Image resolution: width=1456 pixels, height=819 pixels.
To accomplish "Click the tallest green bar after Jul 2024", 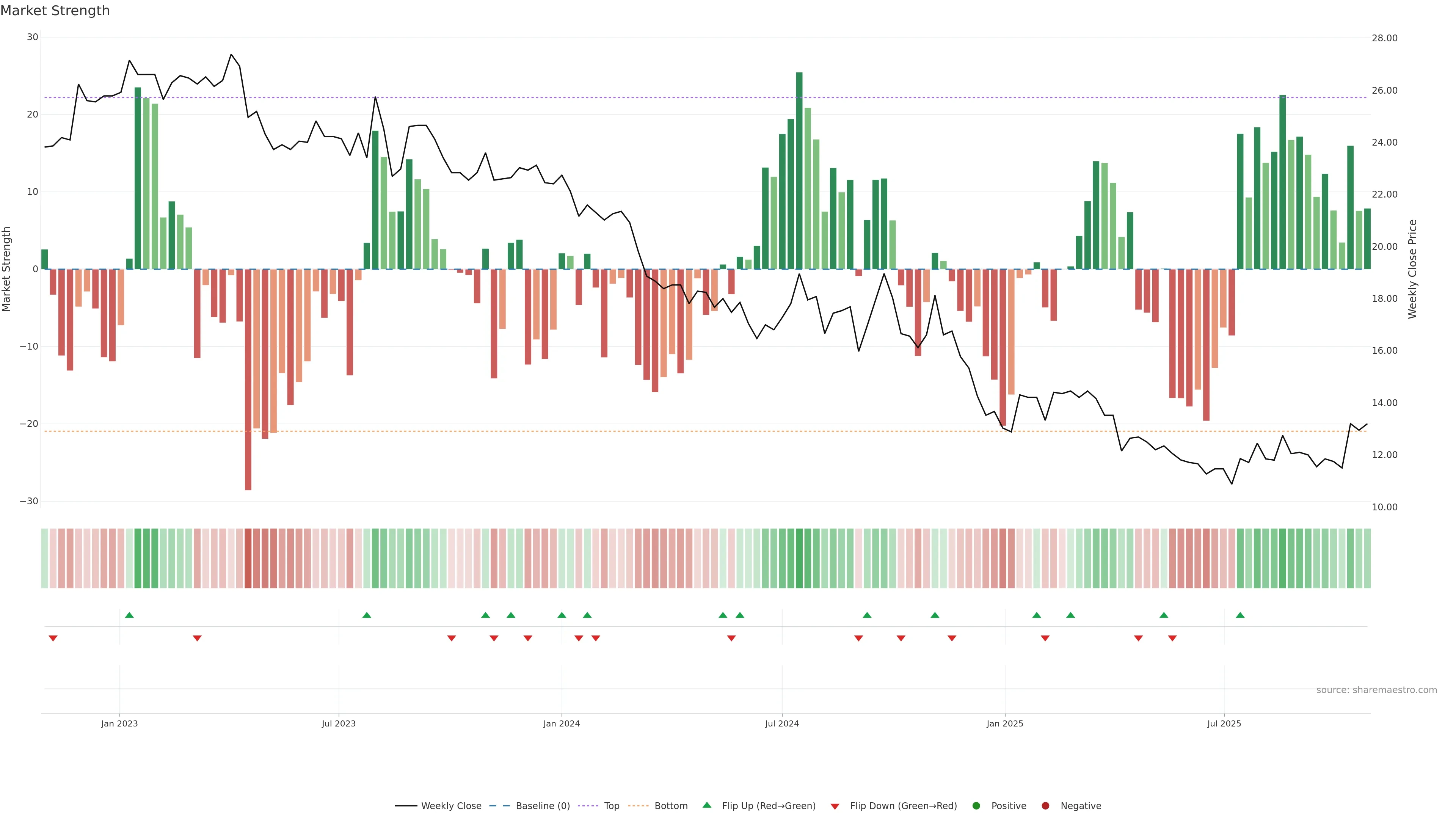I will pyautogui.click(x=799, y=169).
